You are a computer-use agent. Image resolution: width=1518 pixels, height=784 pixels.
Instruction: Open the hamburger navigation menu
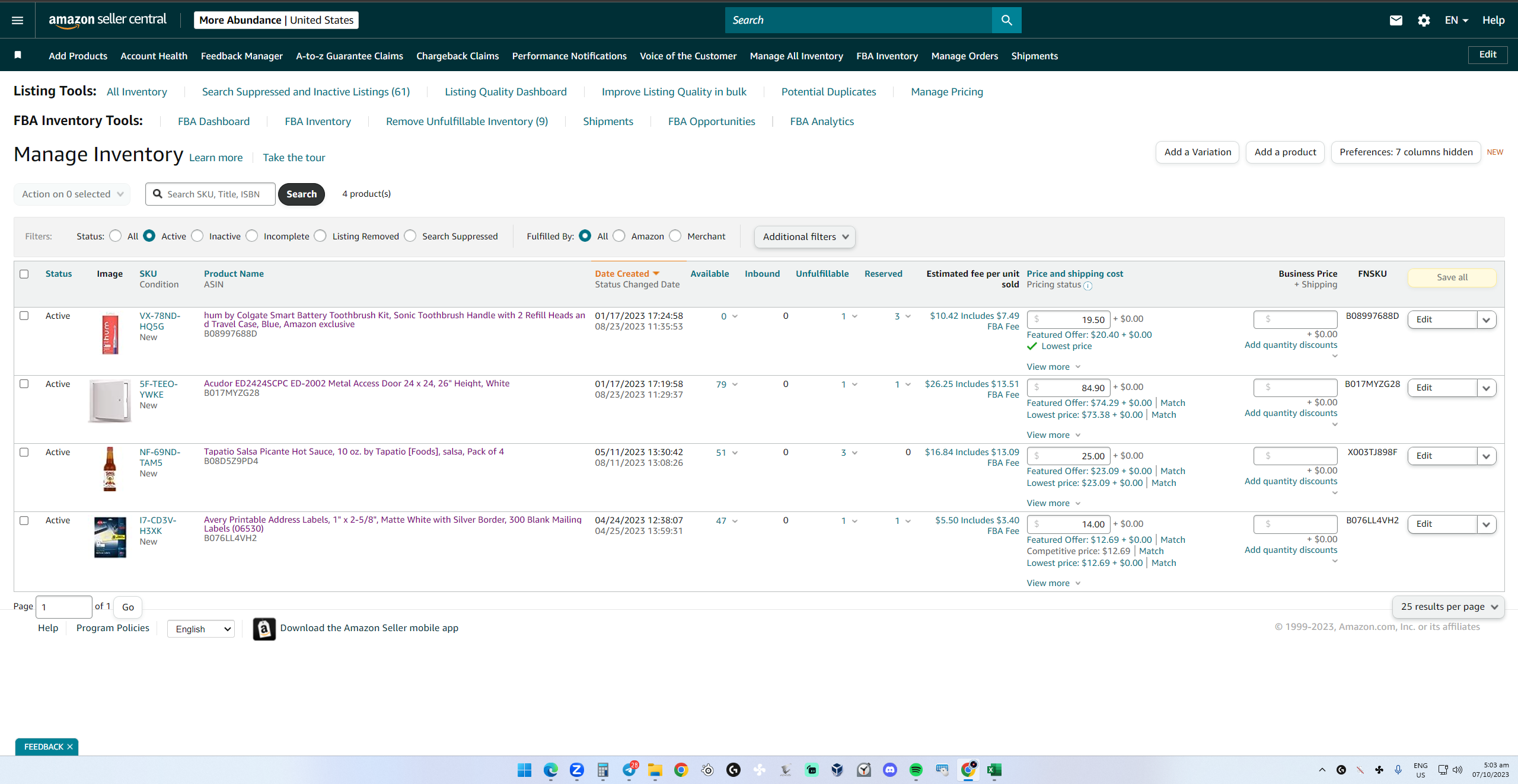pyautogui.click(x=17, y=20)
